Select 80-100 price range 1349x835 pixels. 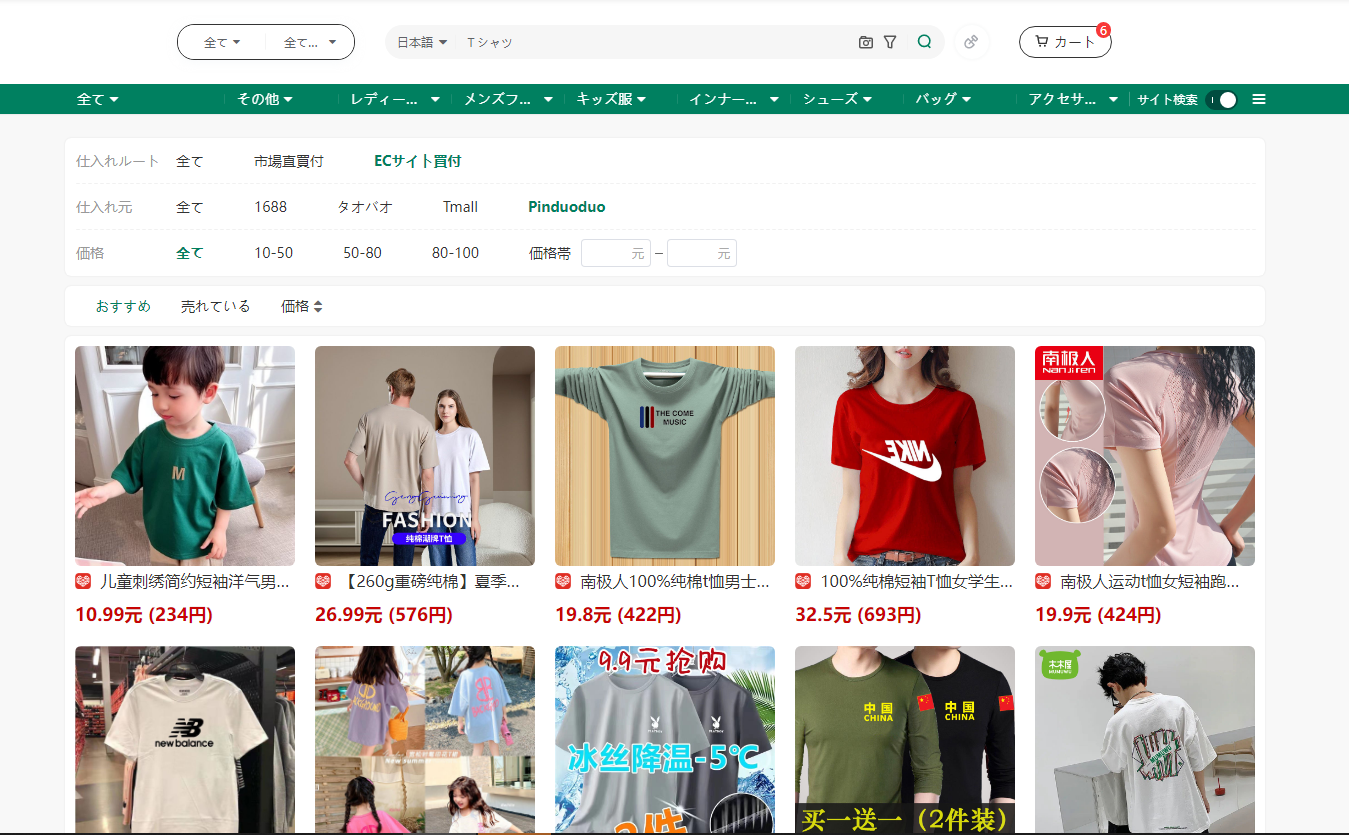tap(455, 253)
